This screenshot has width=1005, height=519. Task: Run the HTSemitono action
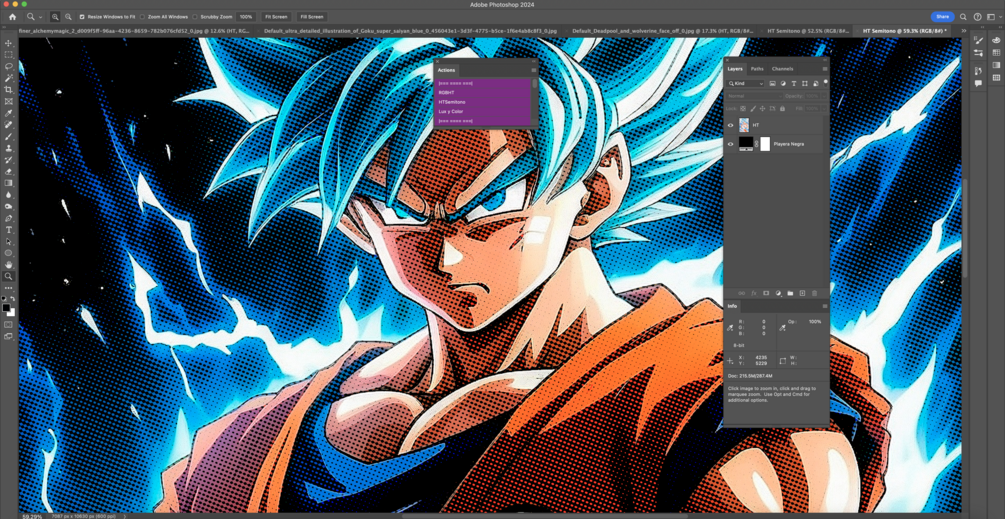pos(483,102)
